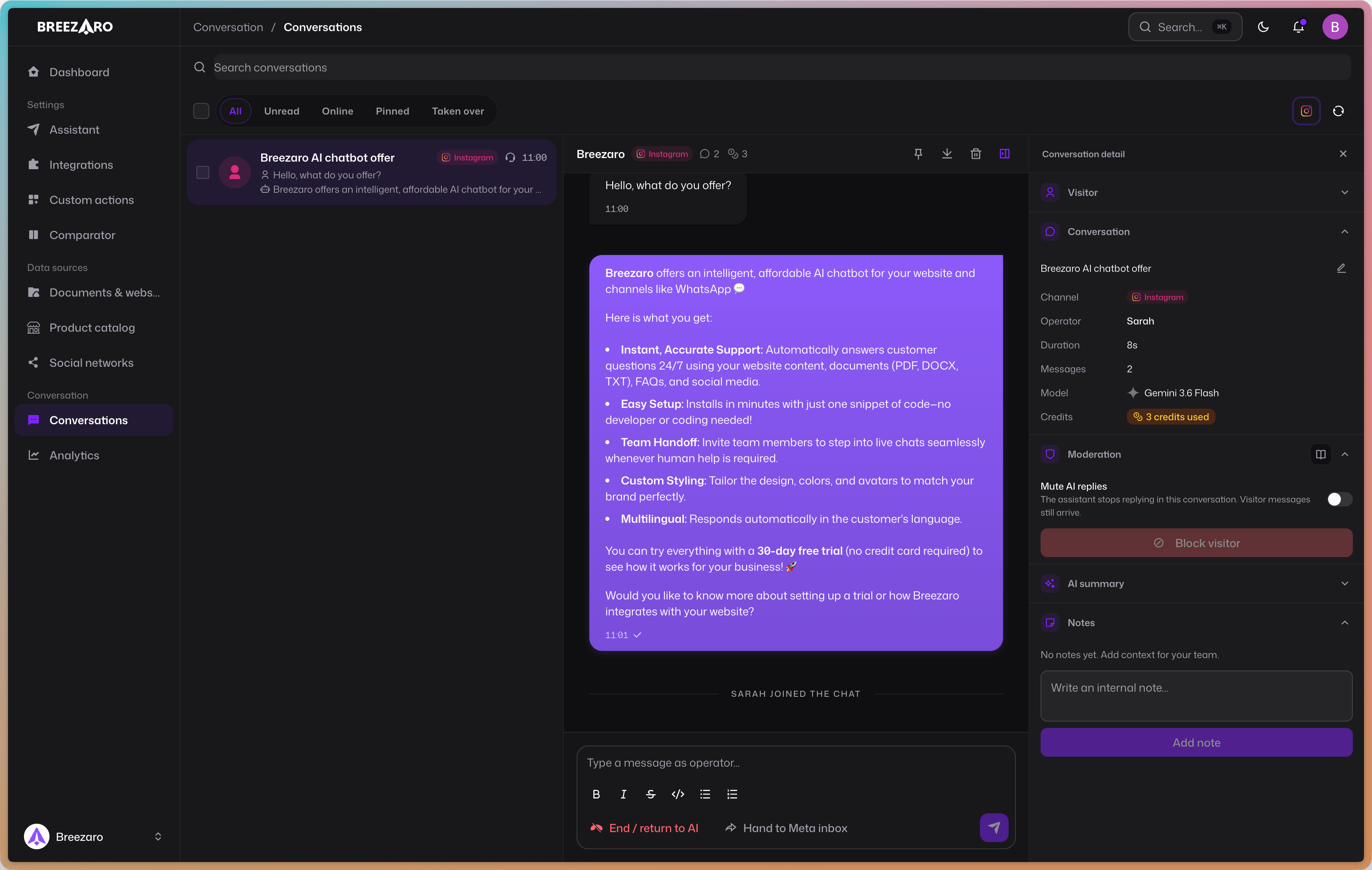
Task: Close the Conversation detail panel
Action: (x=1343, y=154)
